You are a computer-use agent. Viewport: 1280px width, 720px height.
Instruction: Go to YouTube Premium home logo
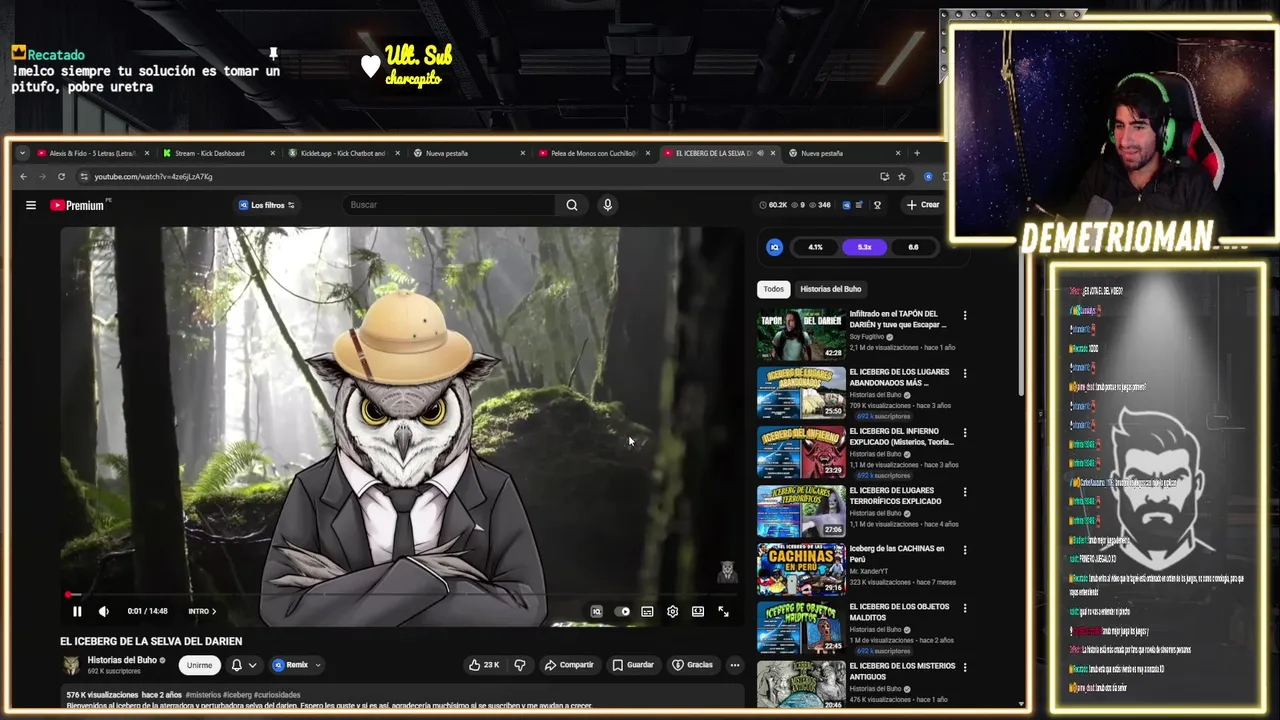(x=78, y=205)
